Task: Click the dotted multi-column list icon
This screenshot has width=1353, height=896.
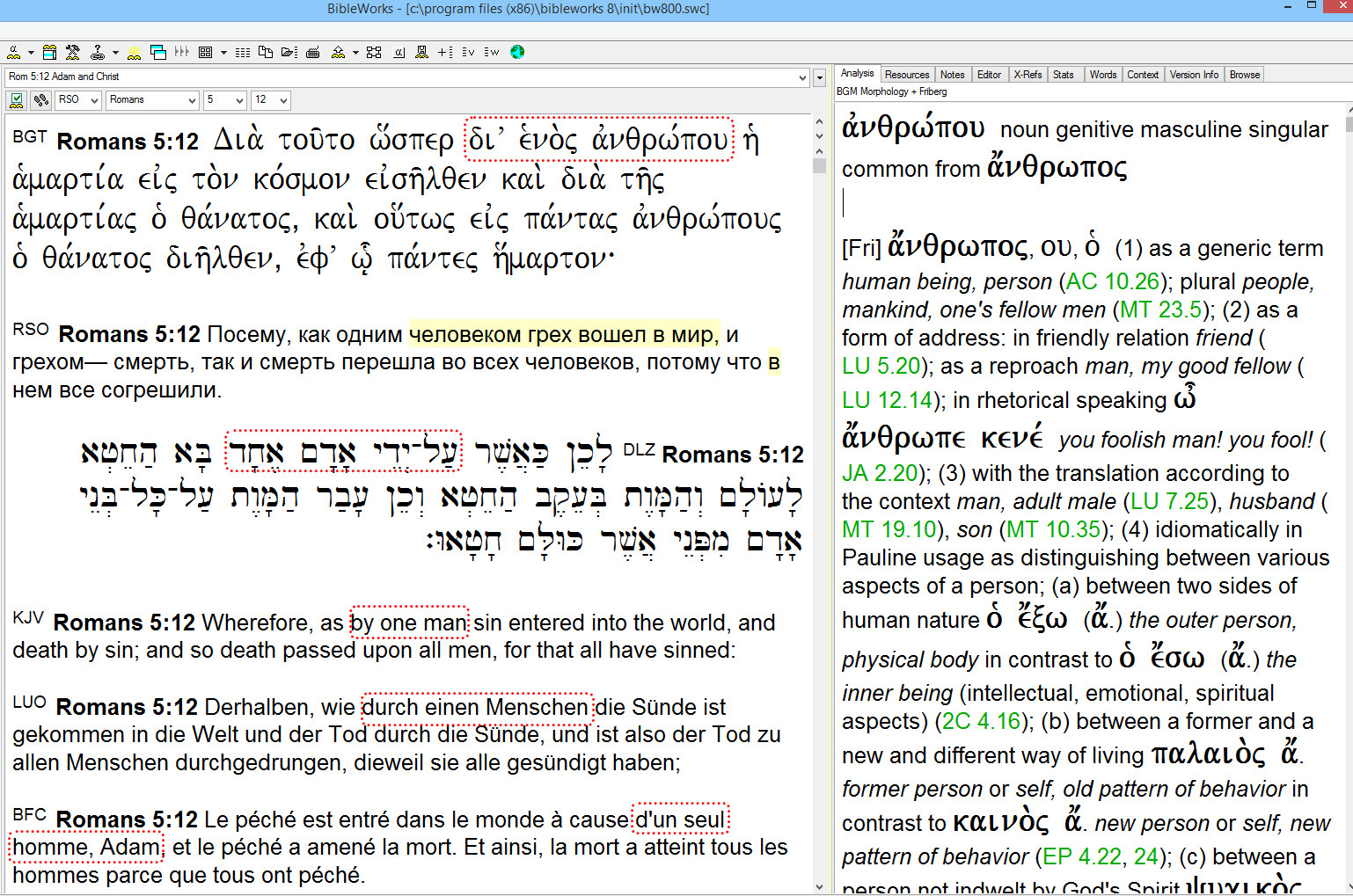Action: [x=243, y=53]
